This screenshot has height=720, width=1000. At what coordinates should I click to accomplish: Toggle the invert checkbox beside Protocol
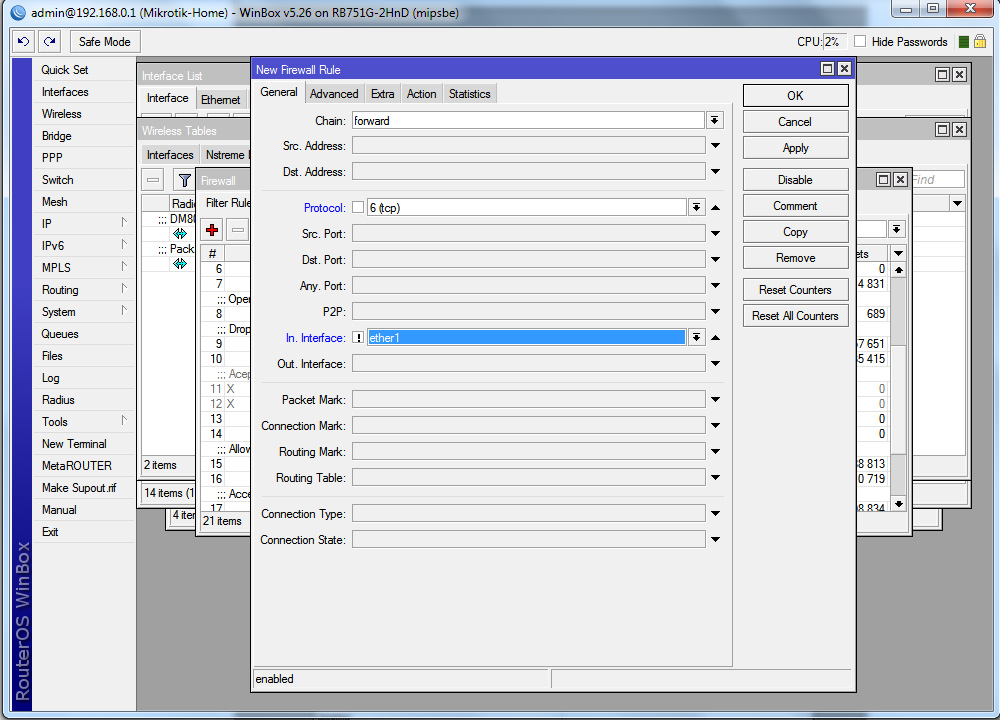click(x=358, y=208)
